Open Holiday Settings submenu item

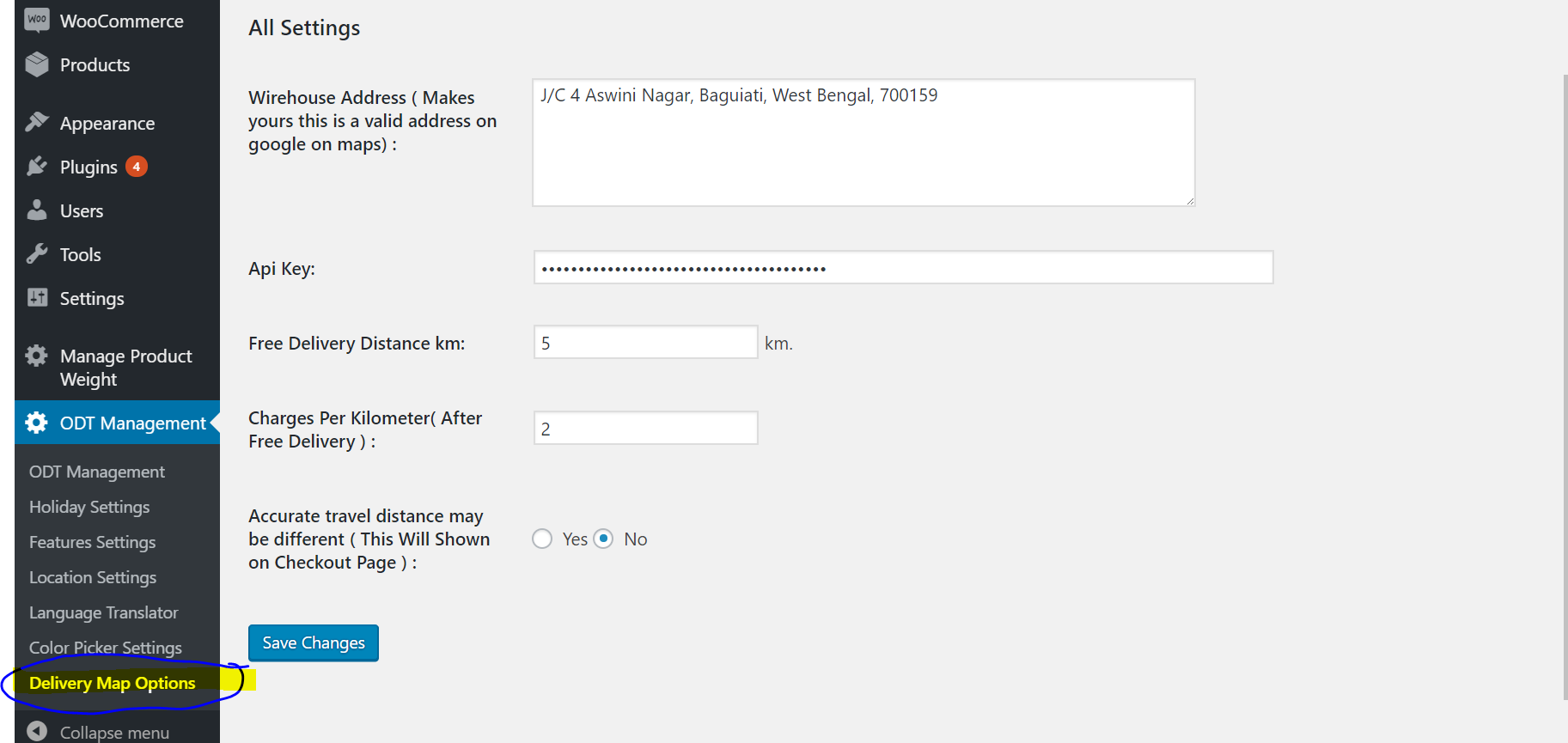click(x=89, y=507)
